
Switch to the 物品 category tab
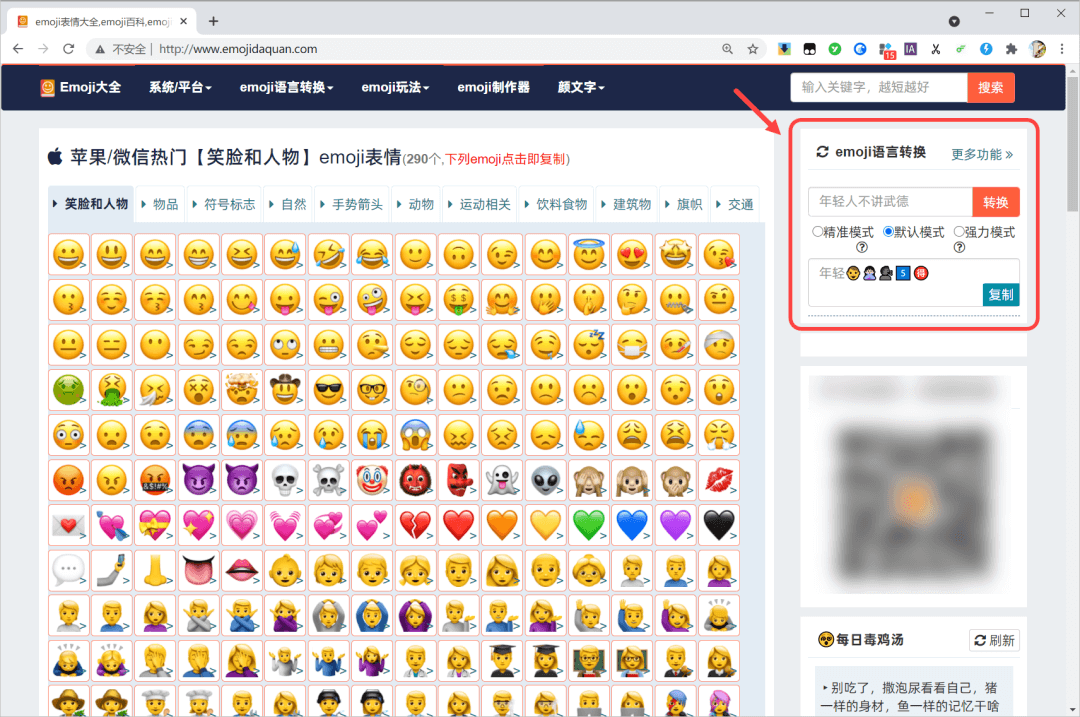click(x=160, y=205)
